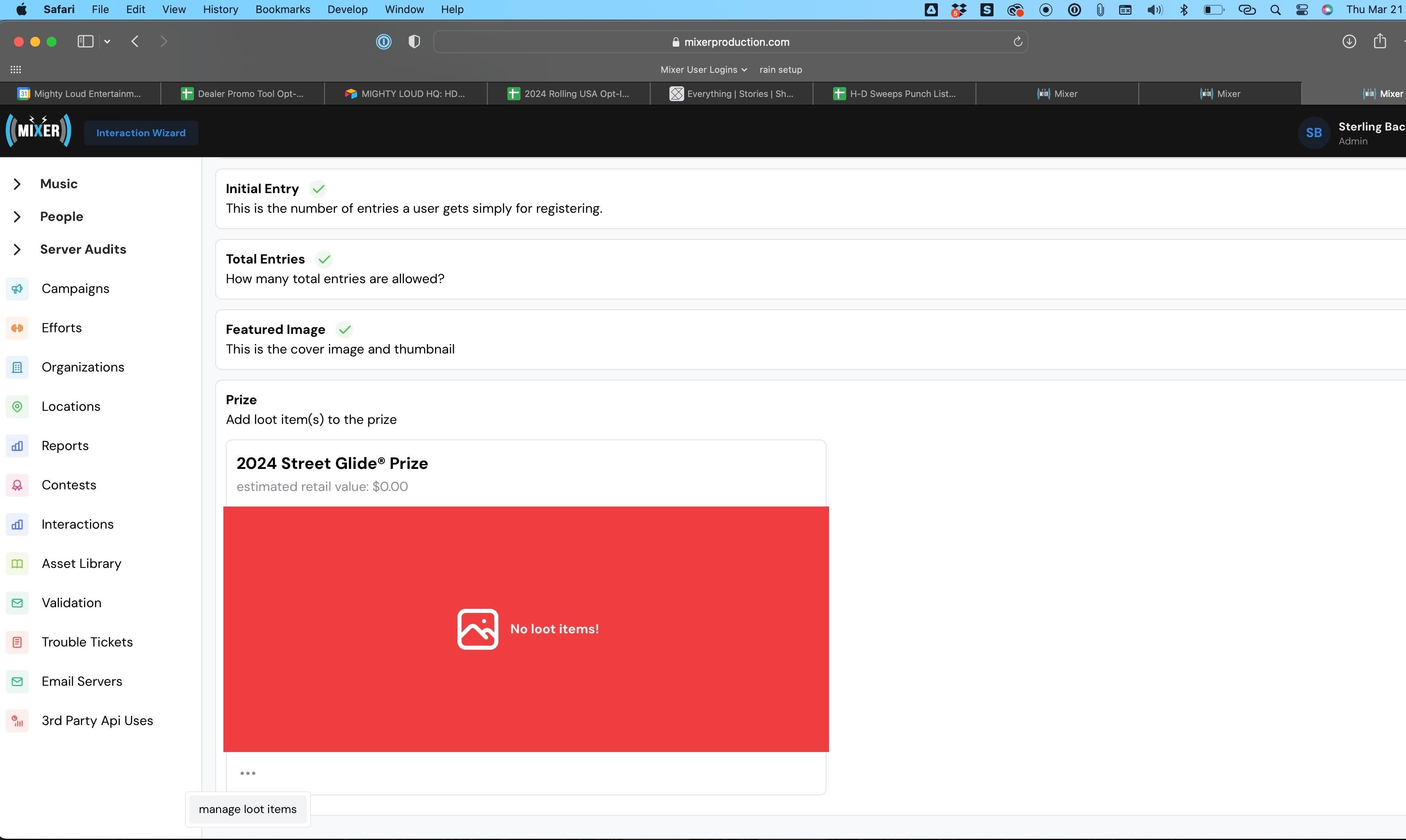The width and height of the screenshot is (1406, 840).
Task: Expand the Server Audits section
Action: (x=17, y=250)
